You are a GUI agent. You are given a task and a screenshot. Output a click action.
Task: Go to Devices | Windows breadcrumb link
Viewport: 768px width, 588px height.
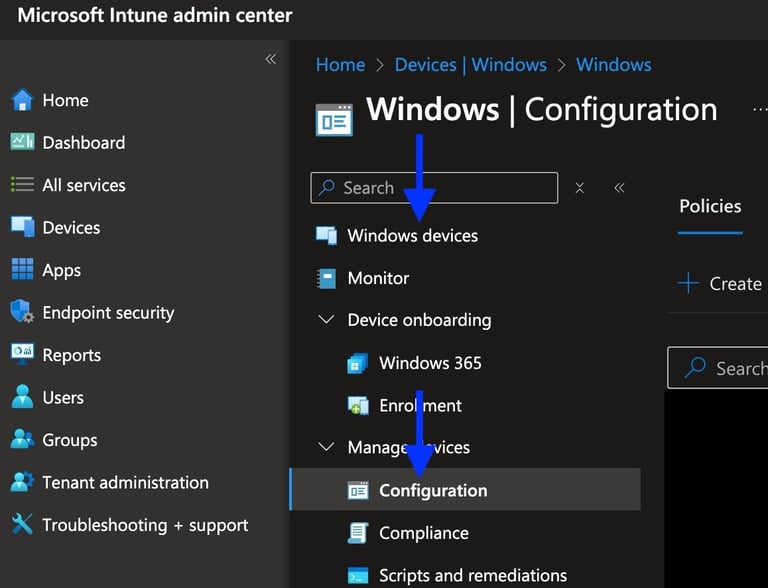click(x=471, y=65)
